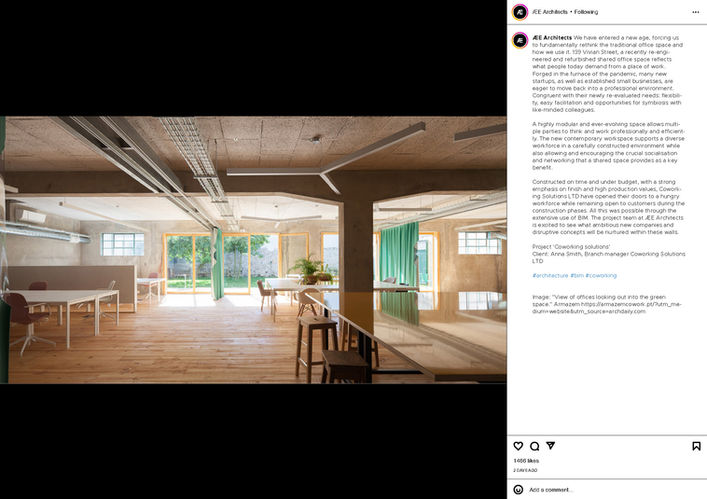Click the armazemcowork.pt image credit URL

click(606, 308)
